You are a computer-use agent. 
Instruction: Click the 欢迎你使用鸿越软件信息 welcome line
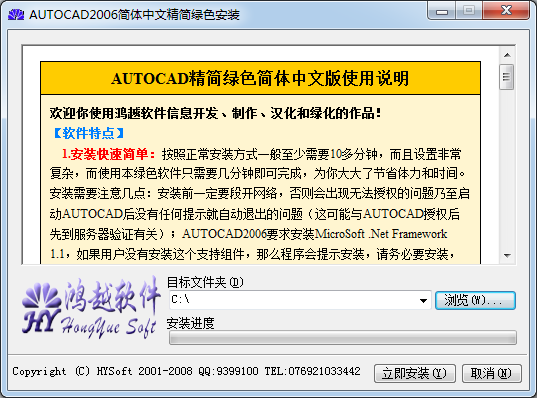click(215, 113)
